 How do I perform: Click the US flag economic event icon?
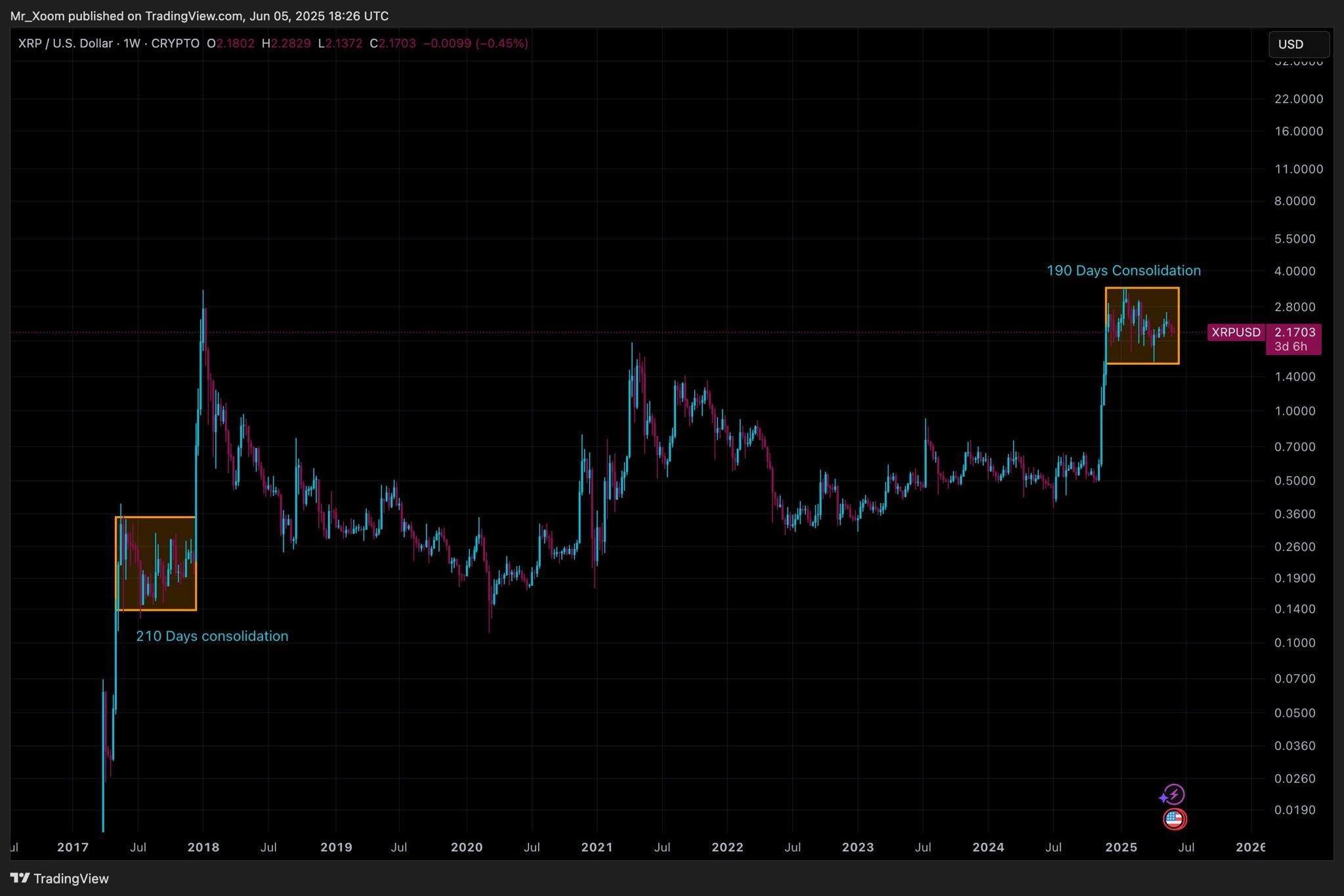1174,819
